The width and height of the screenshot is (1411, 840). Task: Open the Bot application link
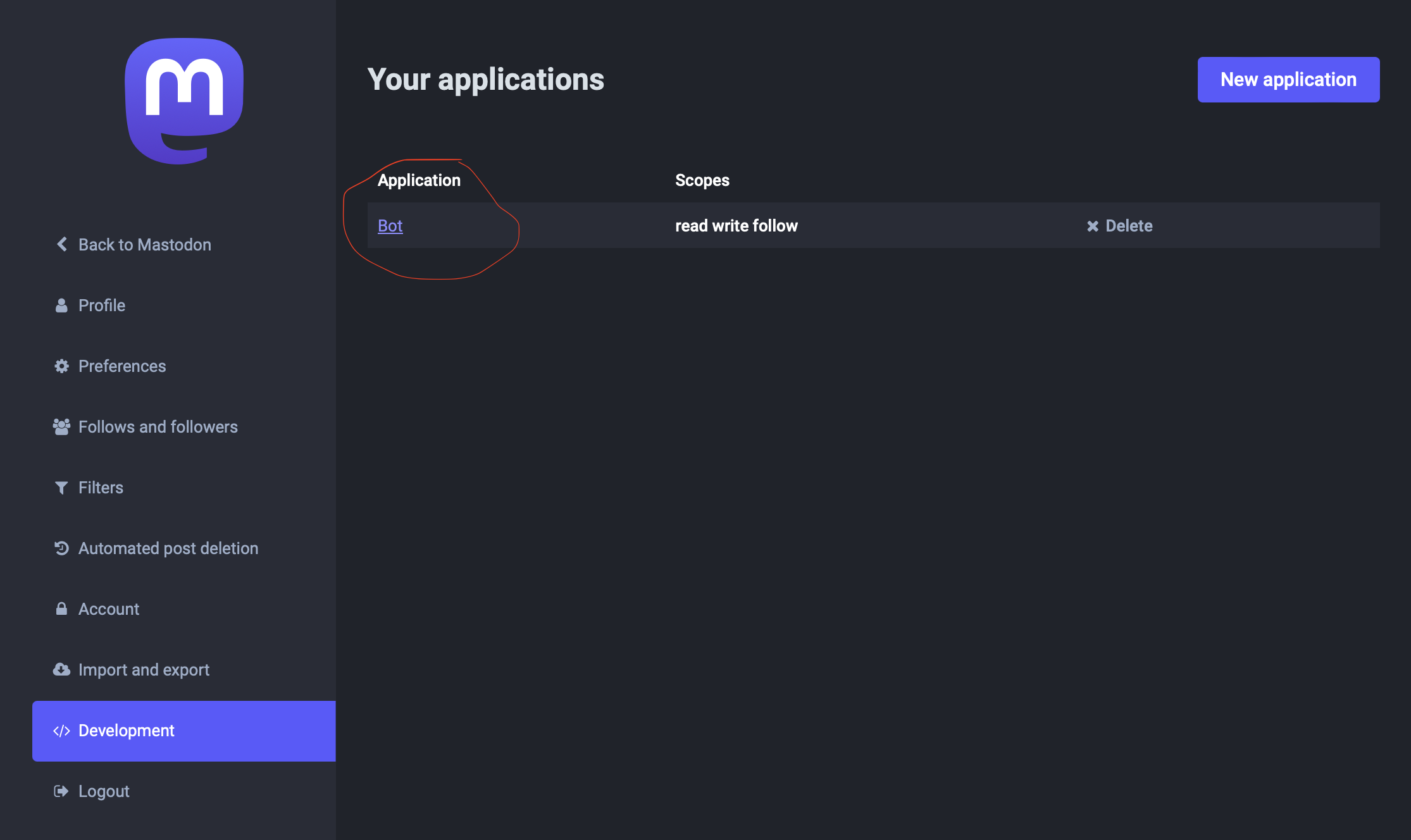coord(390,226)
